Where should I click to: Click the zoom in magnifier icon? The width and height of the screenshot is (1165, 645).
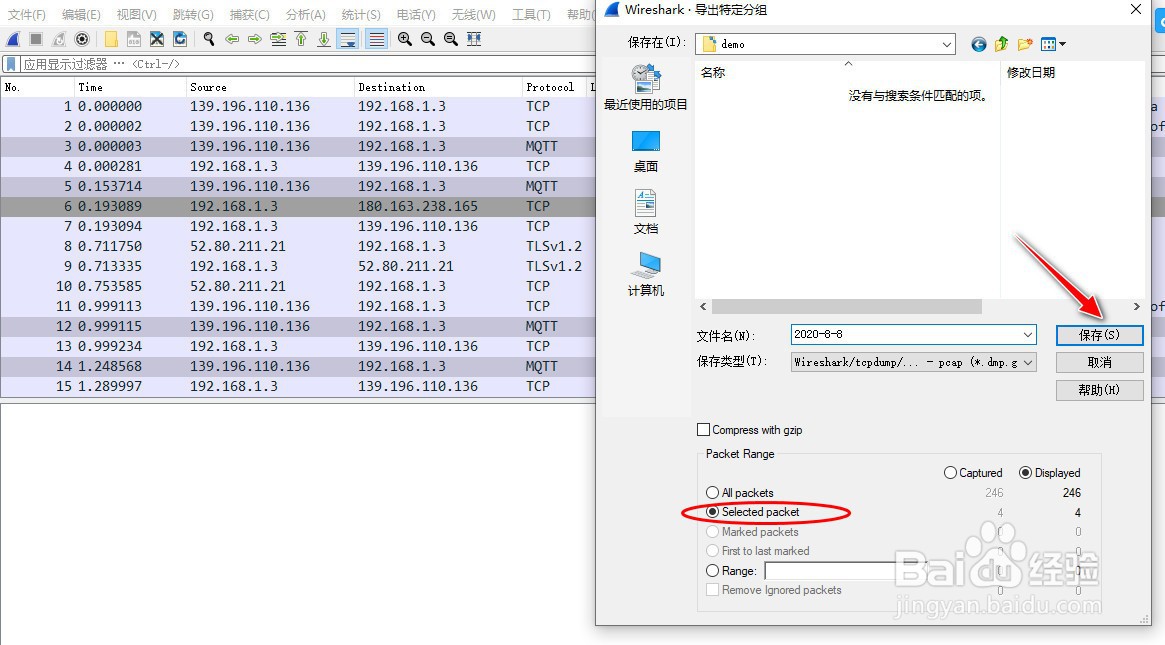[x=404, y=38]
